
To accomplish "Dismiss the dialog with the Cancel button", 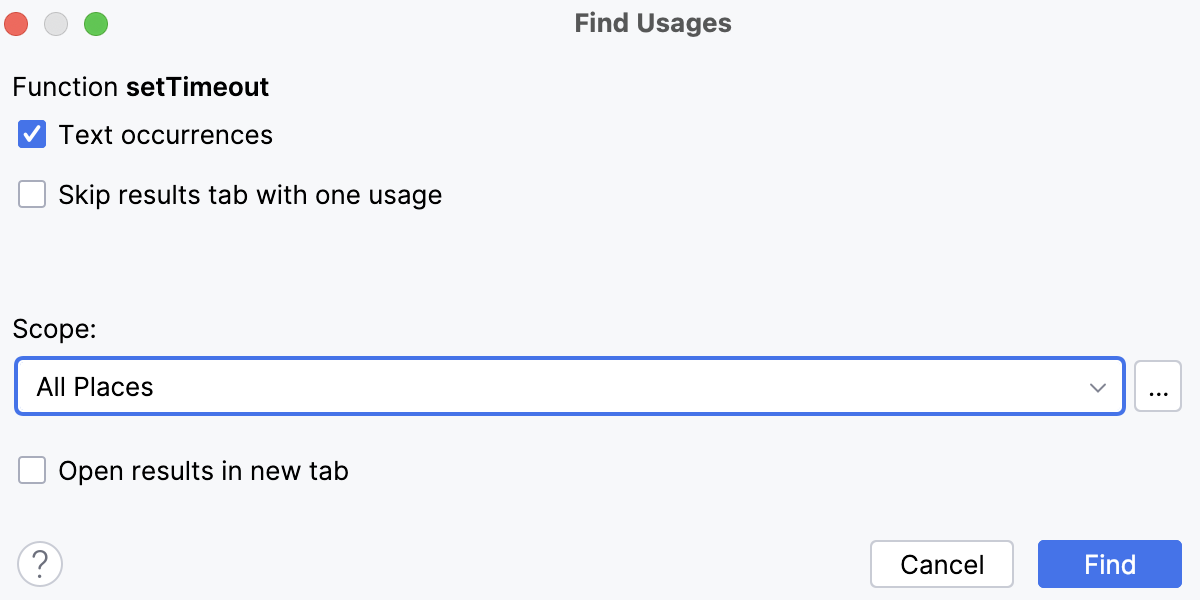I will pyautogui.click(x=941, y=563).
